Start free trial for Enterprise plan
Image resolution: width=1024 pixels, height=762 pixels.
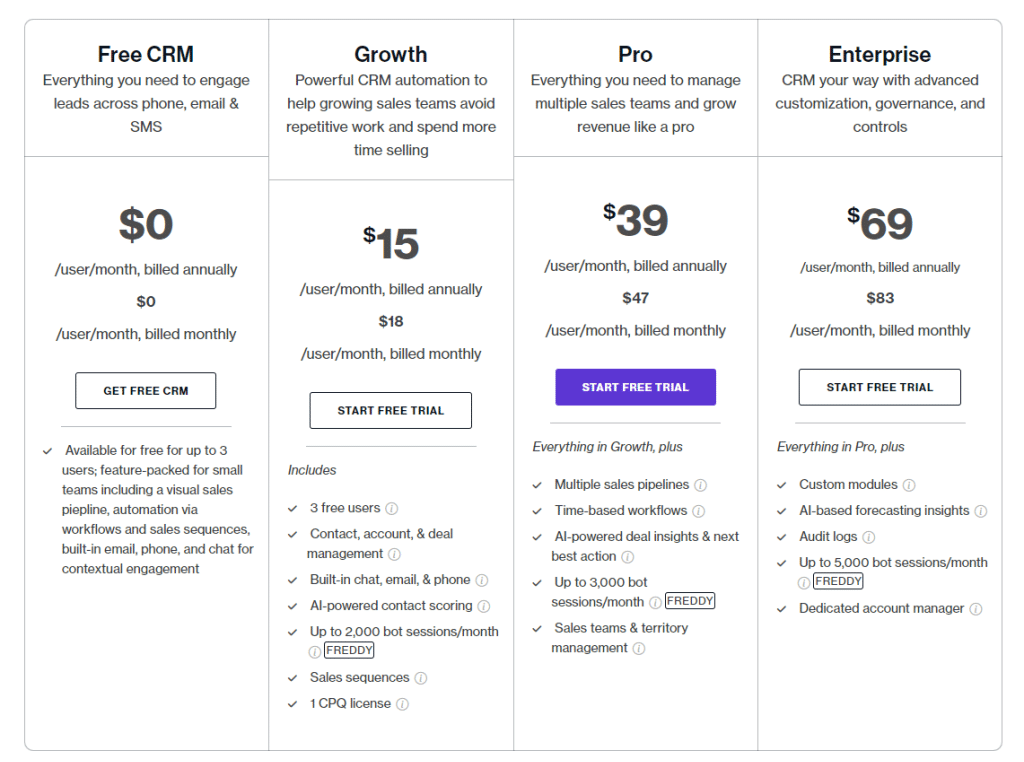(880, 387)
